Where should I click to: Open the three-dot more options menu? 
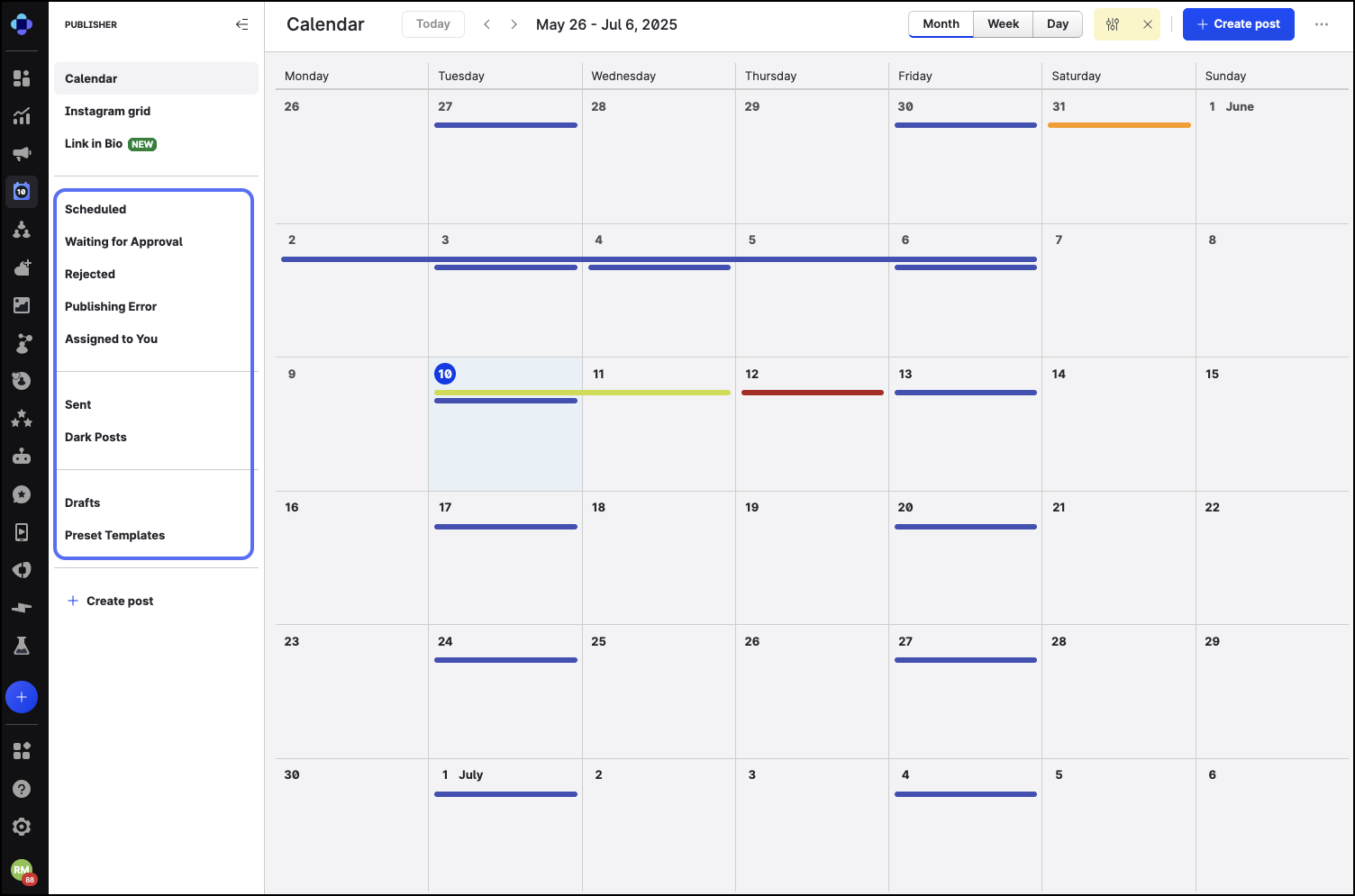tap(1321, 24)
